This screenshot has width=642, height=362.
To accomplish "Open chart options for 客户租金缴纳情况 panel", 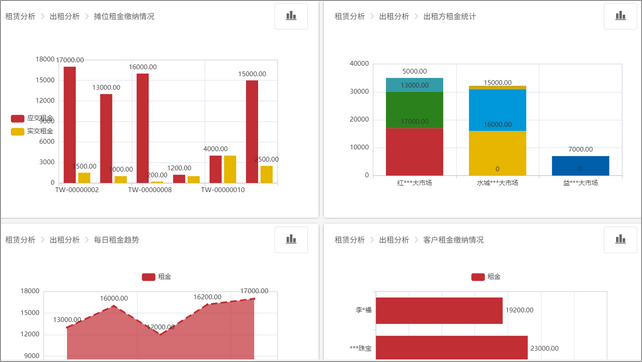I will point(620,240).
